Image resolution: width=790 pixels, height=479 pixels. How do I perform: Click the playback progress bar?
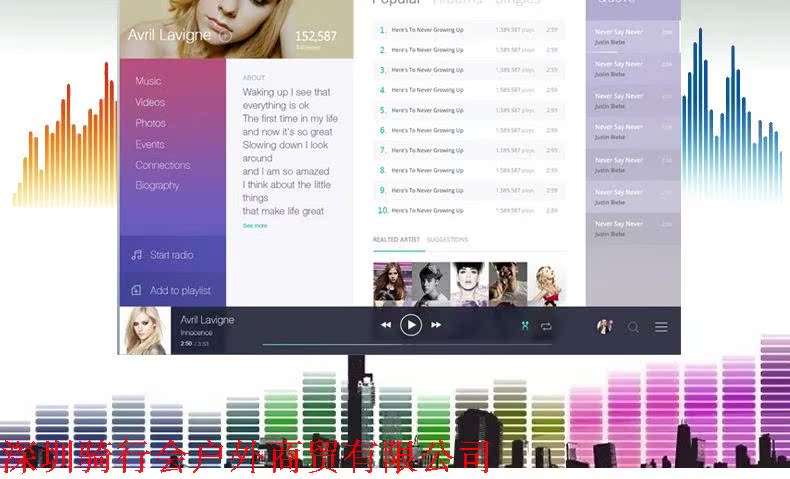point(407,345)
